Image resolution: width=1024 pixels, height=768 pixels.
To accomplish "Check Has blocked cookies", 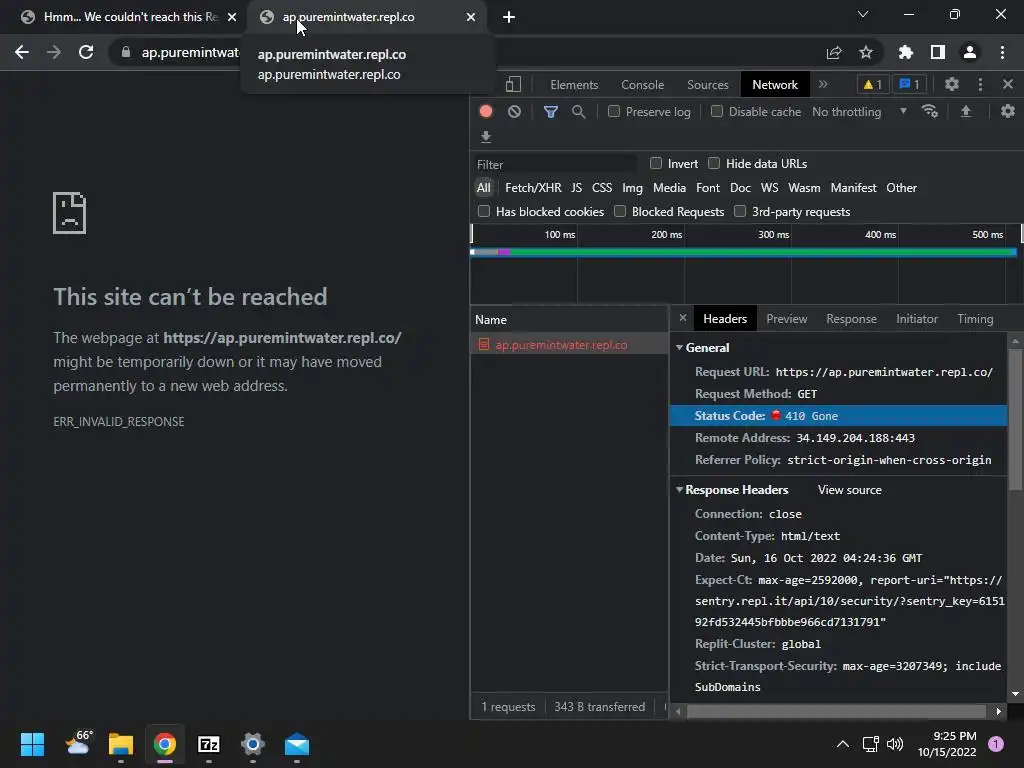I will 484,211.
